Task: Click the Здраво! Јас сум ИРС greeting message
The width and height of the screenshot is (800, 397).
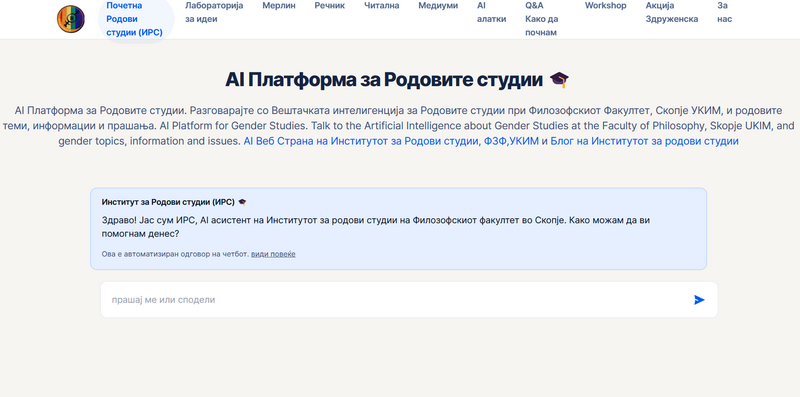Action: (x=376, y=227)
